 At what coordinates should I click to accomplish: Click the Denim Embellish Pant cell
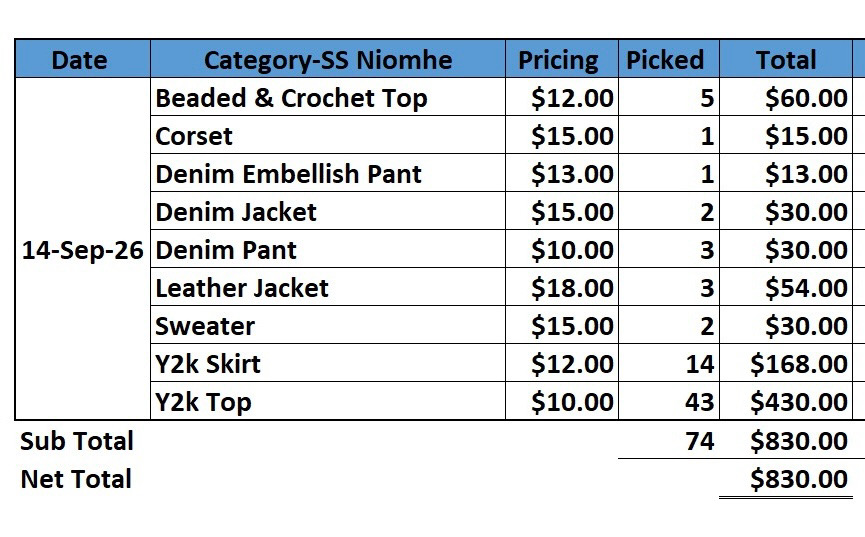click(328, 173)
